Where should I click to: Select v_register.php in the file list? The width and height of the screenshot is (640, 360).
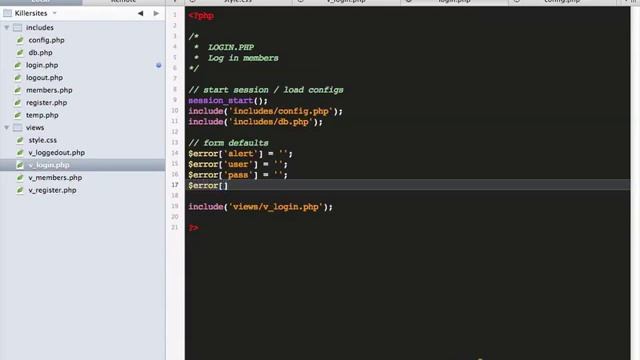pyautogui.click(x=52, y=190)
